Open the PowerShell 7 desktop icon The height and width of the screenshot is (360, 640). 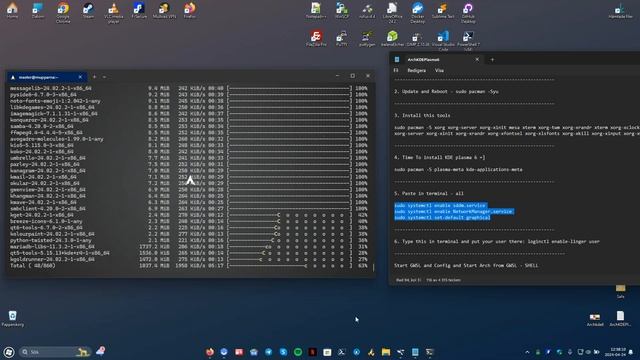tap(468, 40)
